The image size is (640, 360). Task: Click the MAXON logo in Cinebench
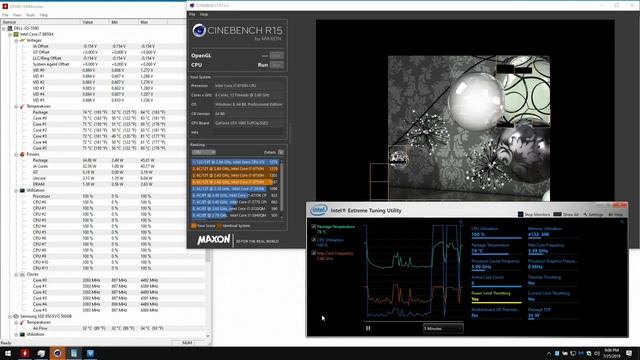tap(214, 240)
